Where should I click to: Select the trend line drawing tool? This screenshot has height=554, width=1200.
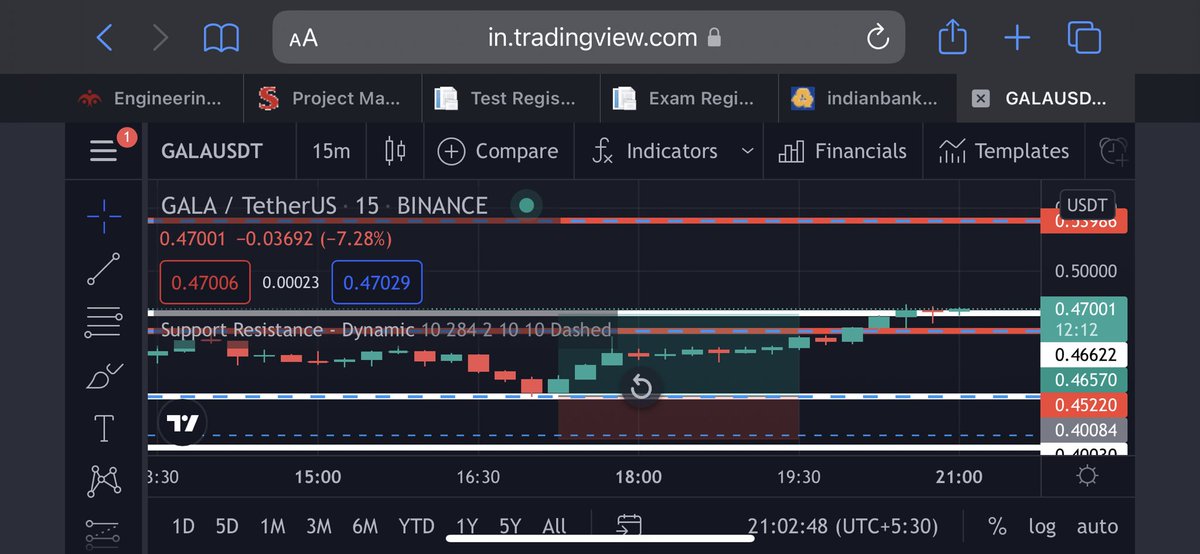104,270
